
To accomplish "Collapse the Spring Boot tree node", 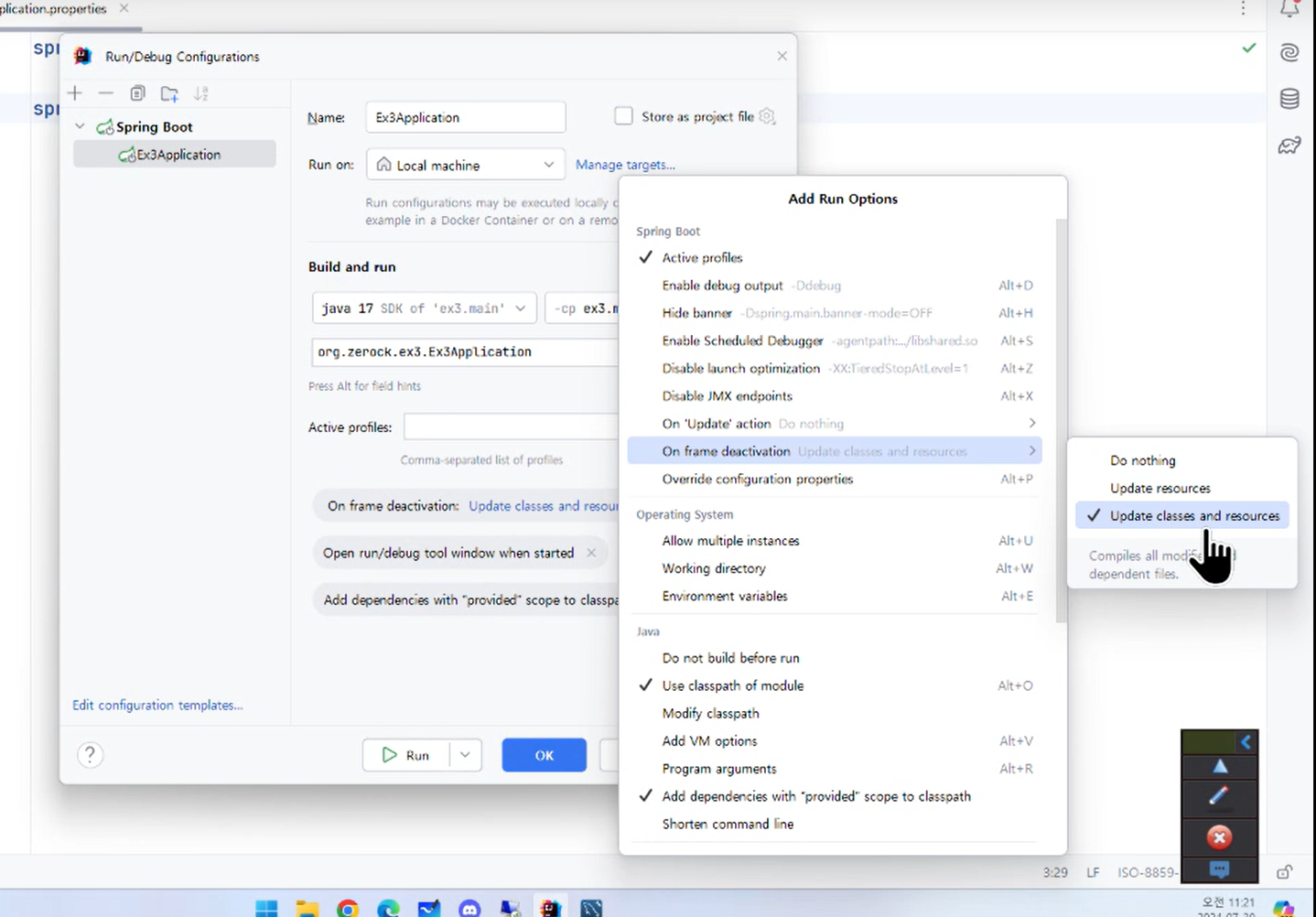I will pyautogui.click(x=81, y=126).
